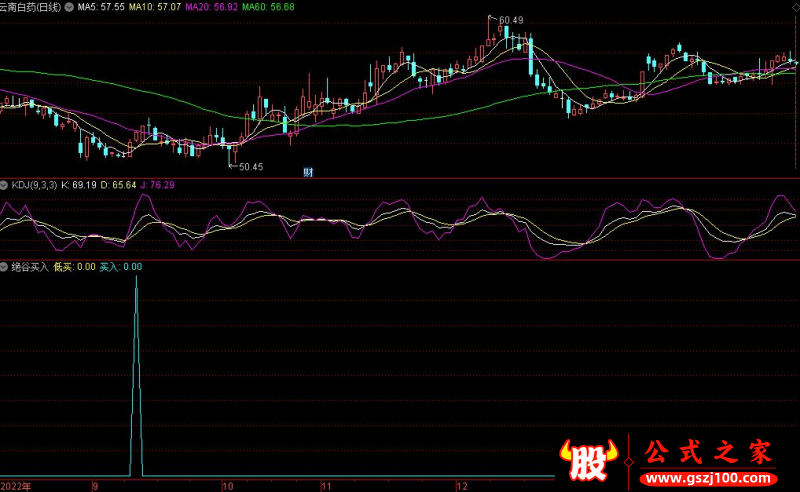Open the KDJ indicator dropdown arrow
The image size is (800, 492).
coord(5,185)
